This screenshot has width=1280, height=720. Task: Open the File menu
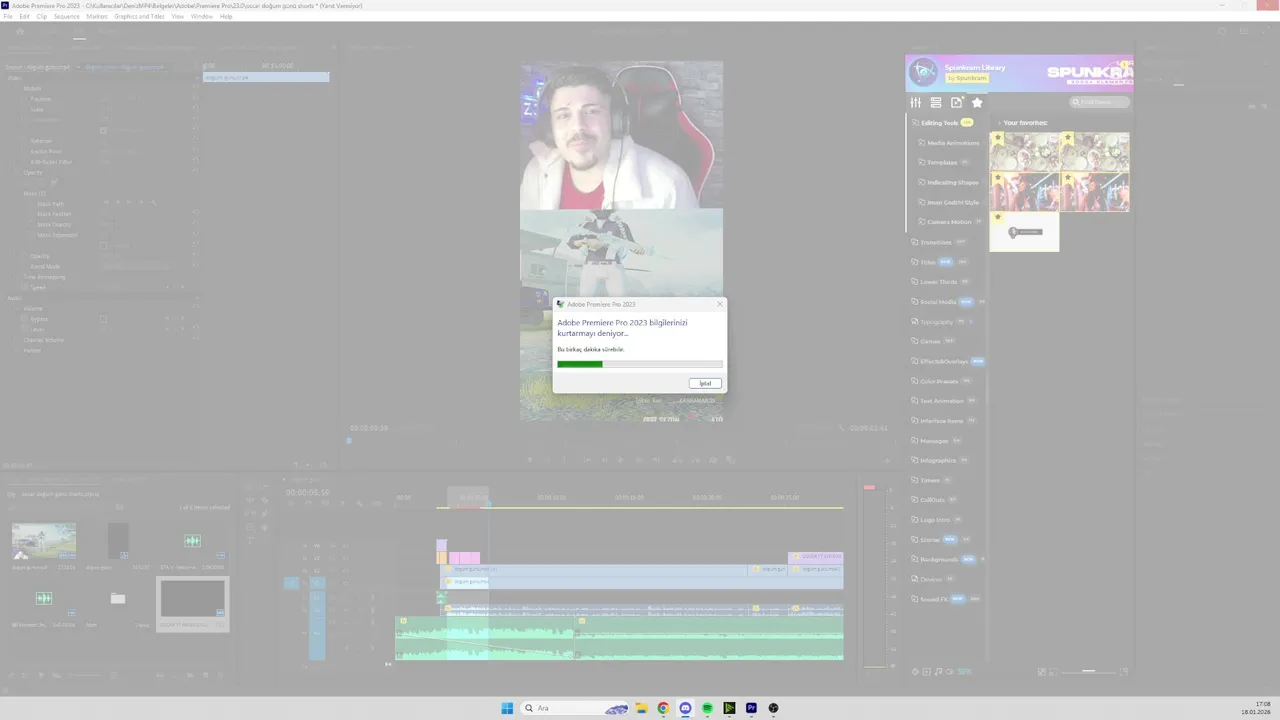[x=8, y=17]
